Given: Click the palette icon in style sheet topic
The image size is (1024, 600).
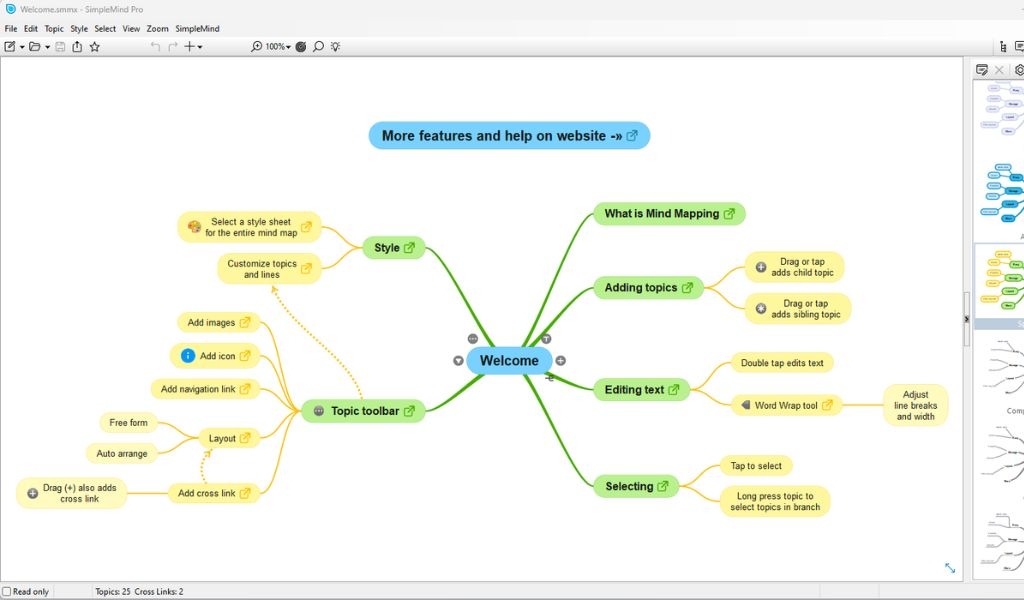Looking at the screenshot, I should point(194,227).
